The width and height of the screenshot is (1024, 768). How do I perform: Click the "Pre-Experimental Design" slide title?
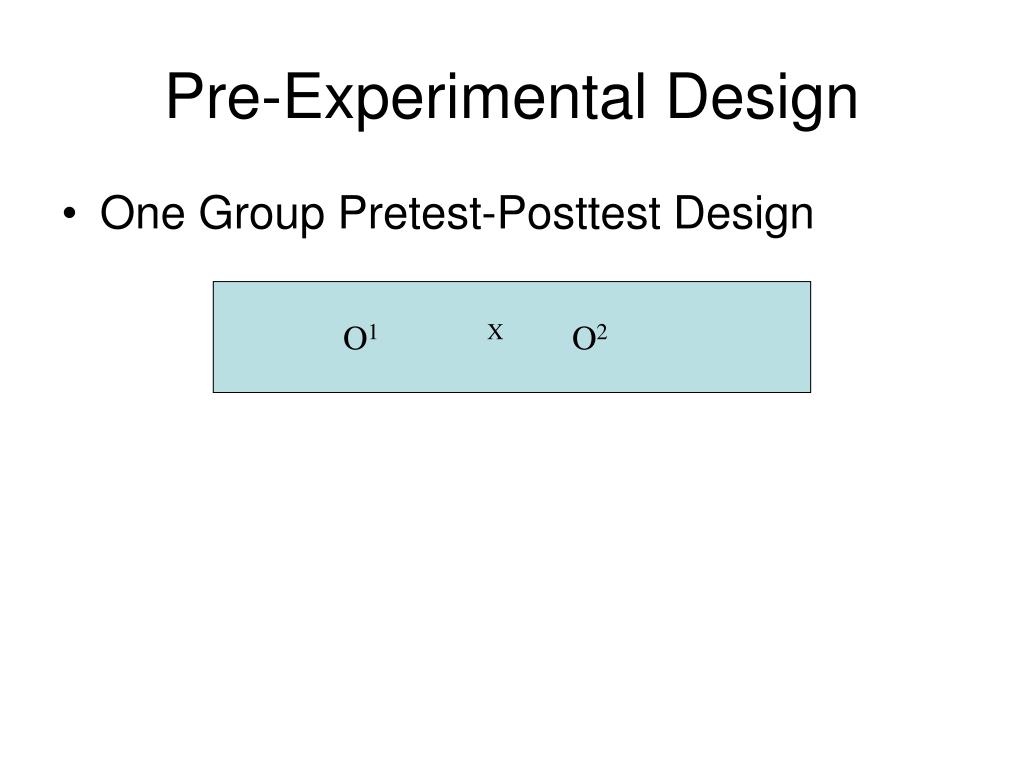pyautogui.click(x=511, y=98)
